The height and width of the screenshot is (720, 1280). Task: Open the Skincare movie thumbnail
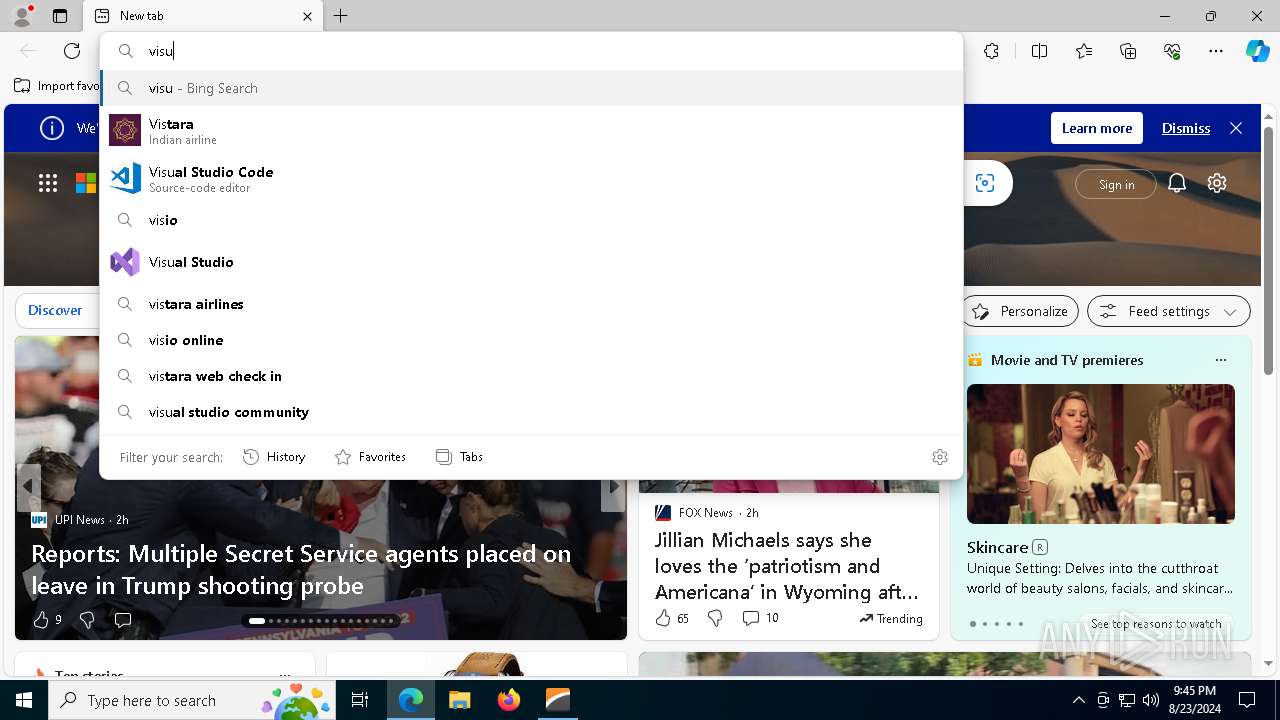pos(1101,454)
